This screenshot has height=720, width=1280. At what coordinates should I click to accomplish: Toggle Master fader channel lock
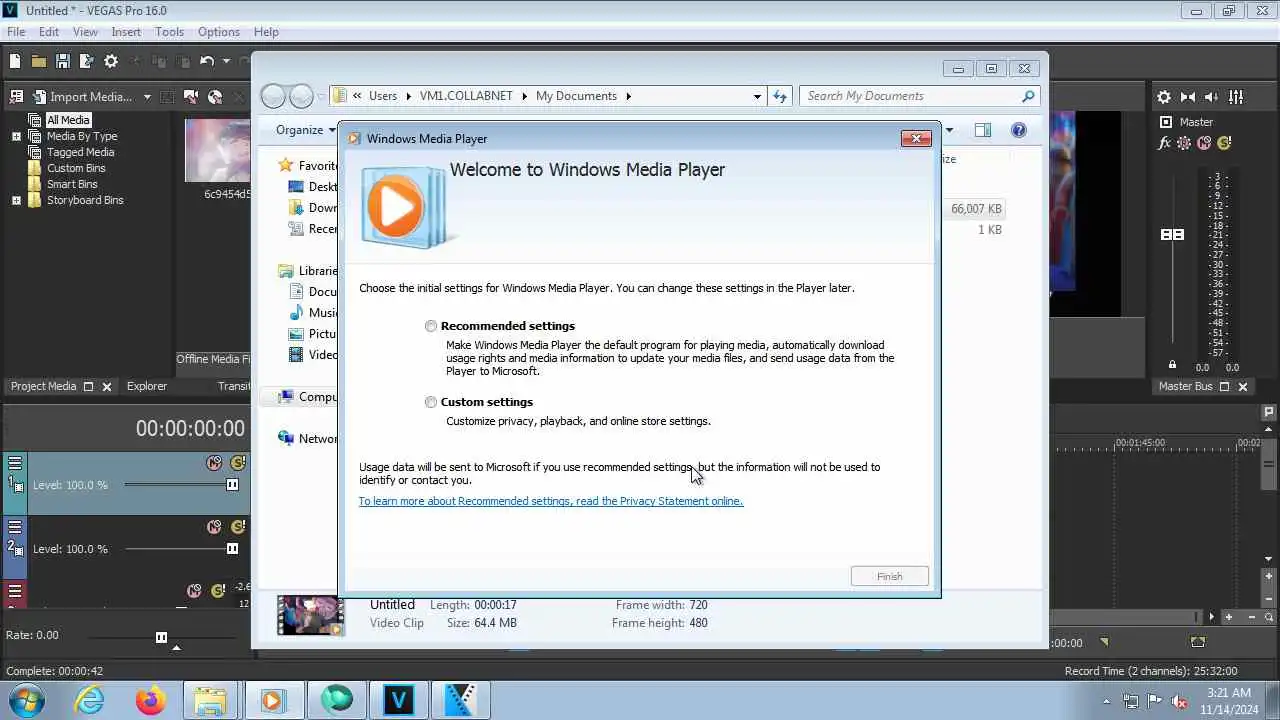coord(1172,364)
